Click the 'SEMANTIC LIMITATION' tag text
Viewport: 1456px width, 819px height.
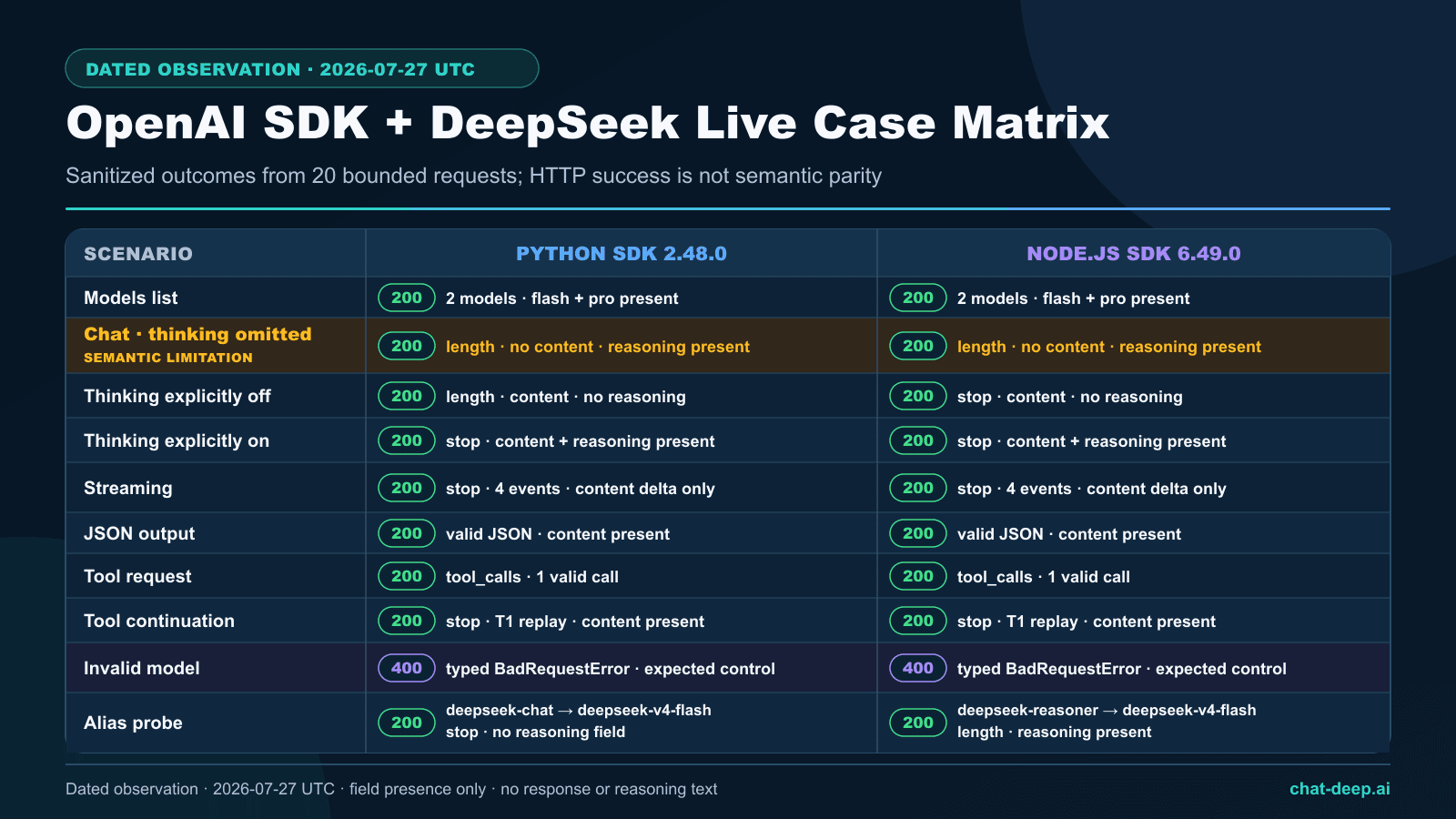(x=168, y=358)
